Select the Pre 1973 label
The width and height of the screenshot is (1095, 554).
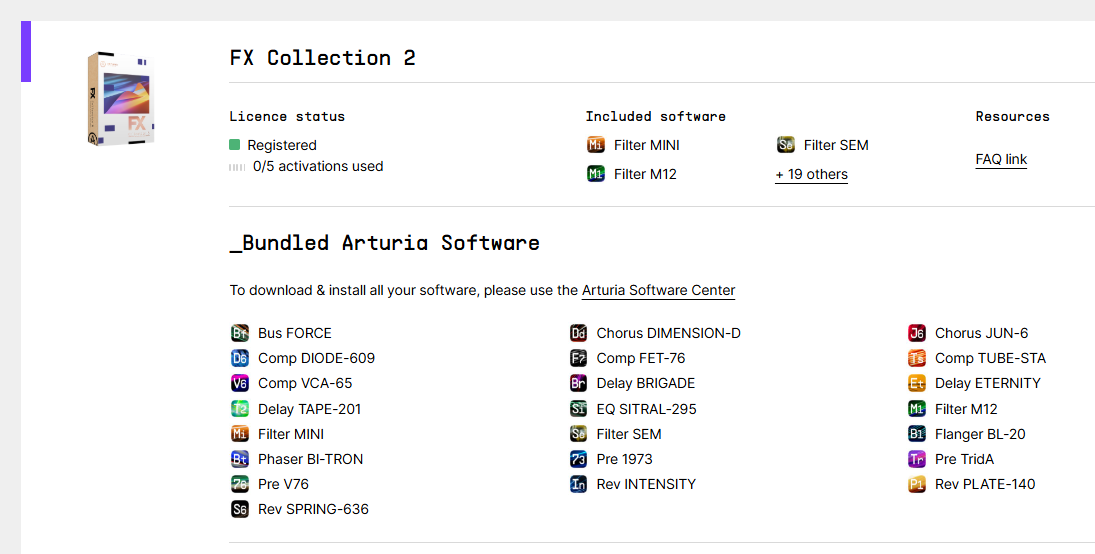click(x=624, y=459)
